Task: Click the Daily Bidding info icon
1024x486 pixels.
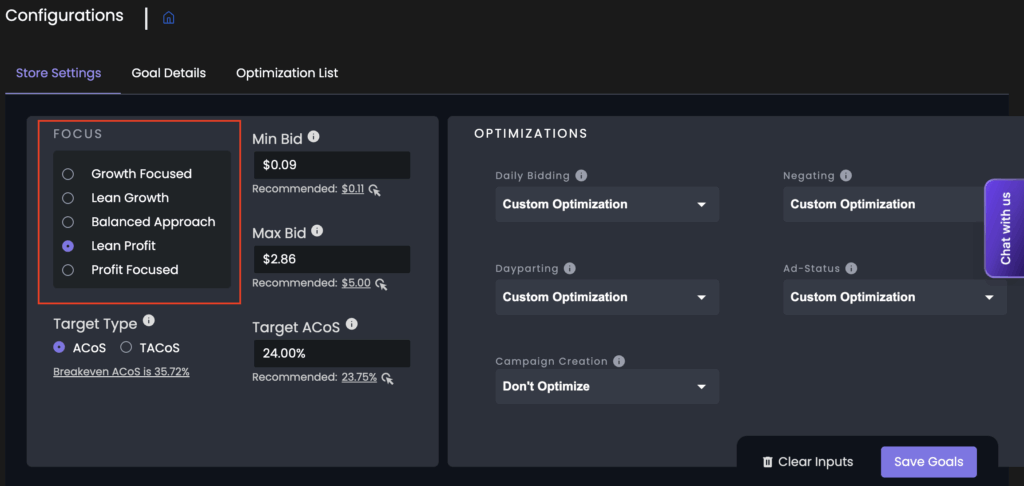Action: 581,175
